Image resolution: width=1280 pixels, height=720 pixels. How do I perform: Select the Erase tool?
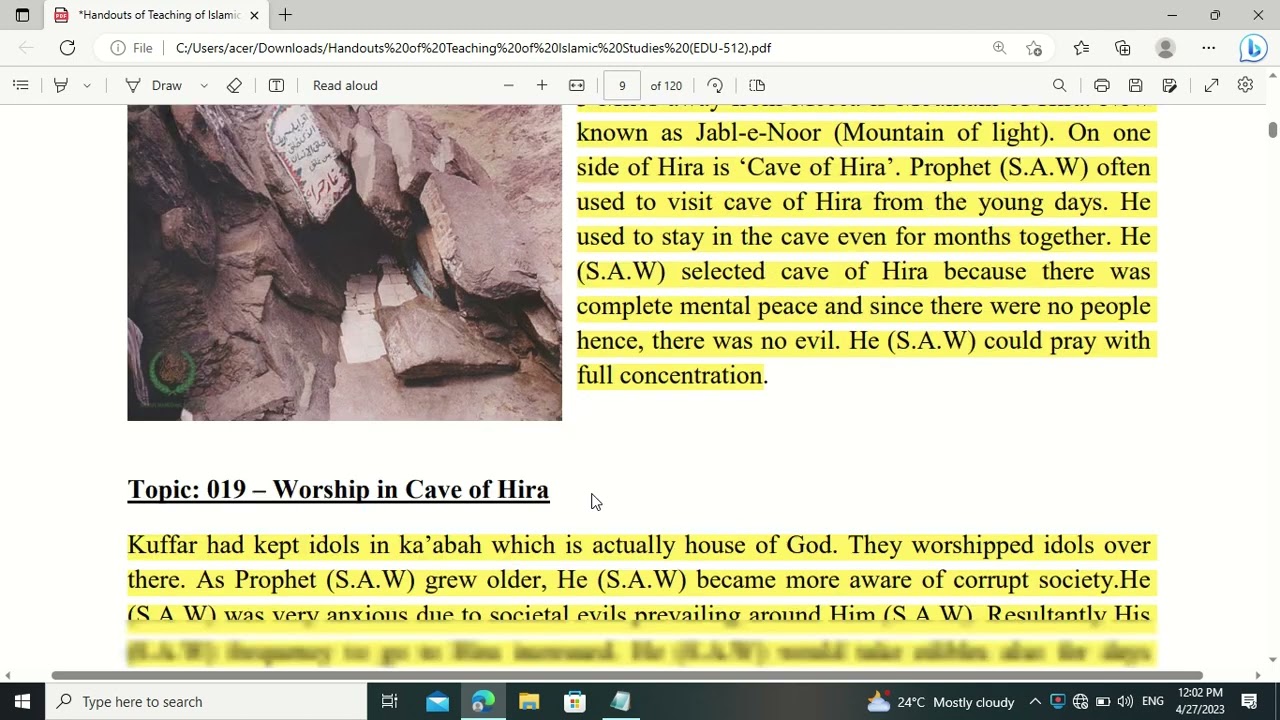(234, 85)
